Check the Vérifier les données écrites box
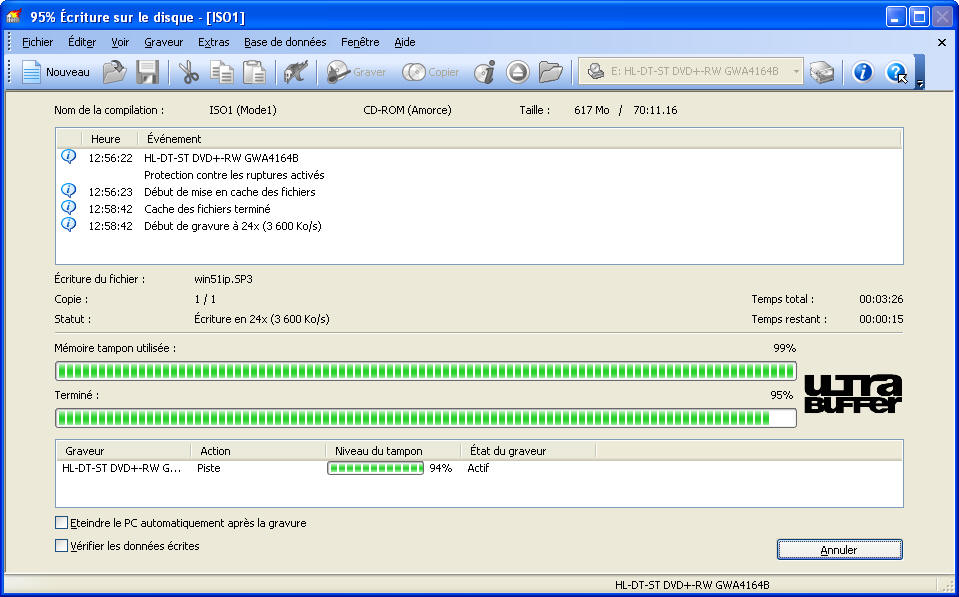959x597 pixels. (62, 546)
